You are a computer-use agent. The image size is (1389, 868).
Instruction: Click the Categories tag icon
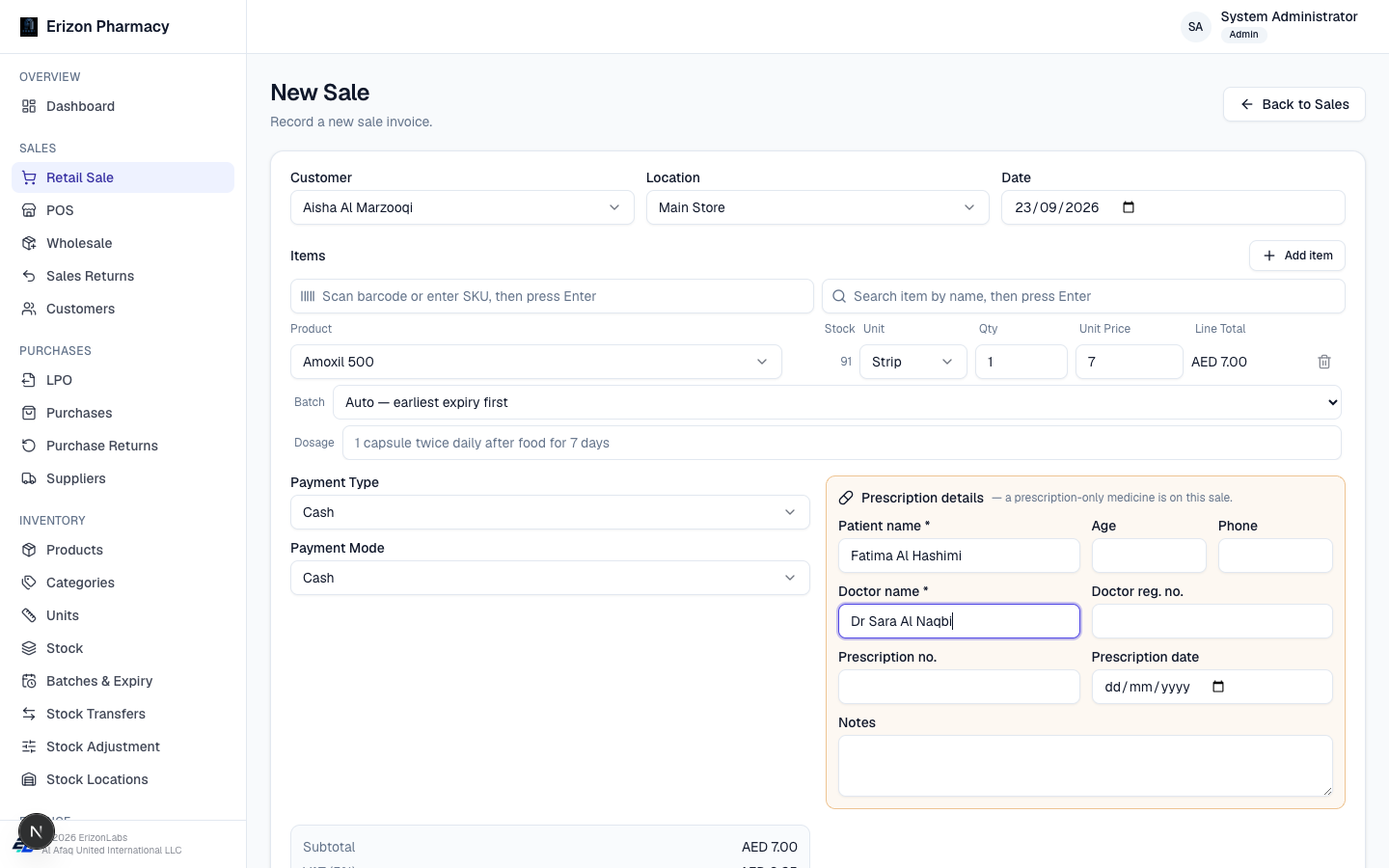point(29,583)
